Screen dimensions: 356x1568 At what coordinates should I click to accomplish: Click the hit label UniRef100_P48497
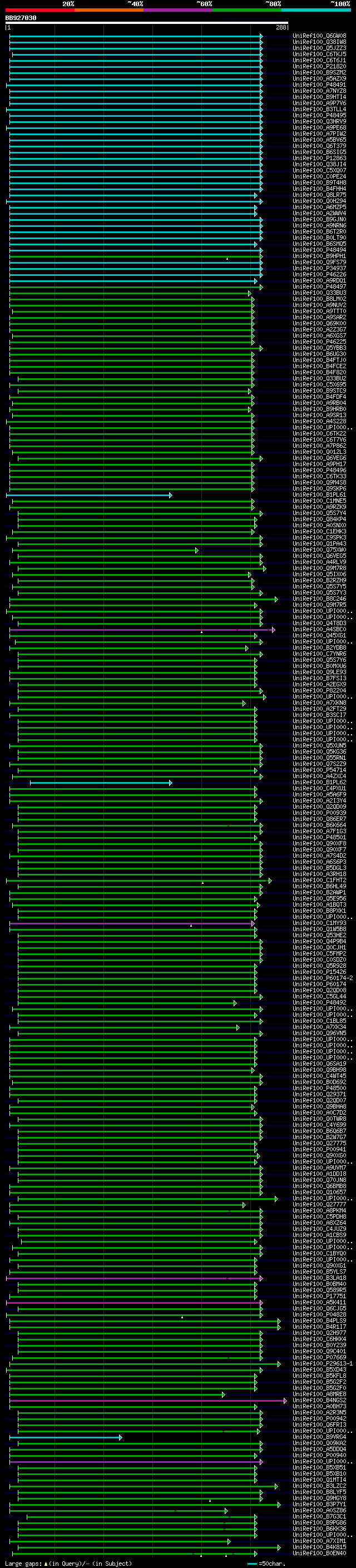(319, 286)
